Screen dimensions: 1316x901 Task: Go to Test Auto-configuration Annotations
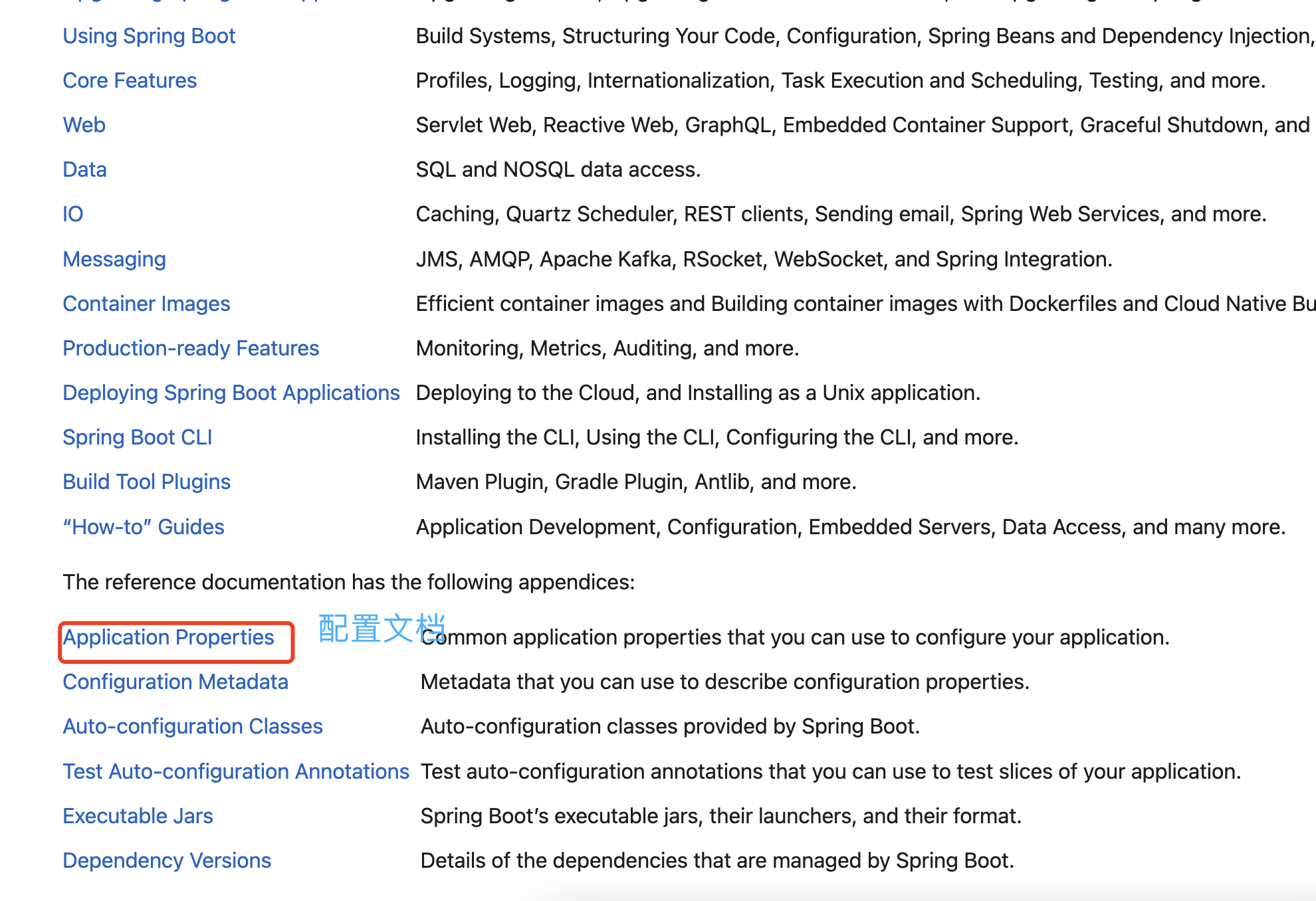pos(235,771)
